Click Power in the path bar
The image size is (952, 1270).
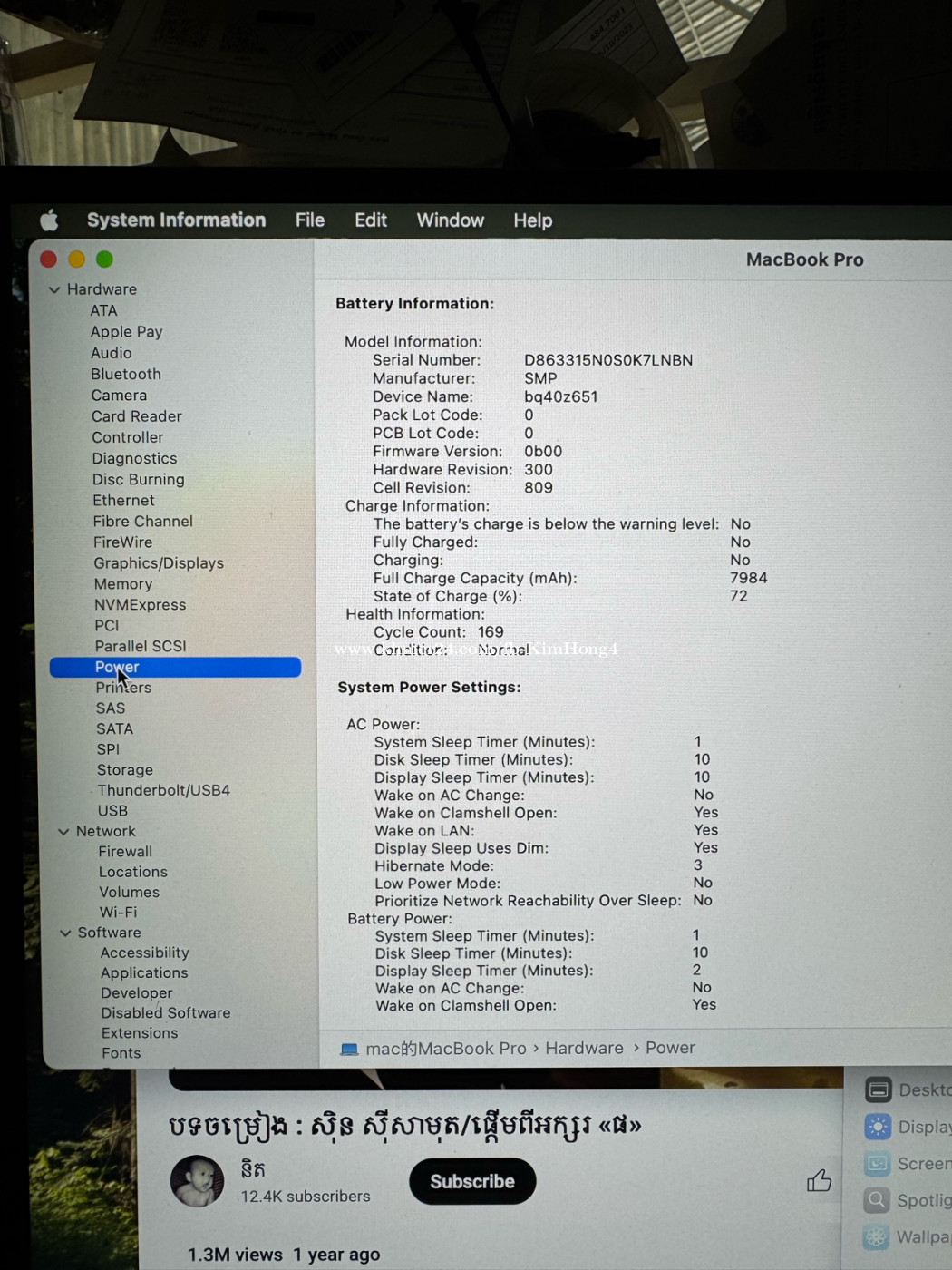[x=670, y=1048]
